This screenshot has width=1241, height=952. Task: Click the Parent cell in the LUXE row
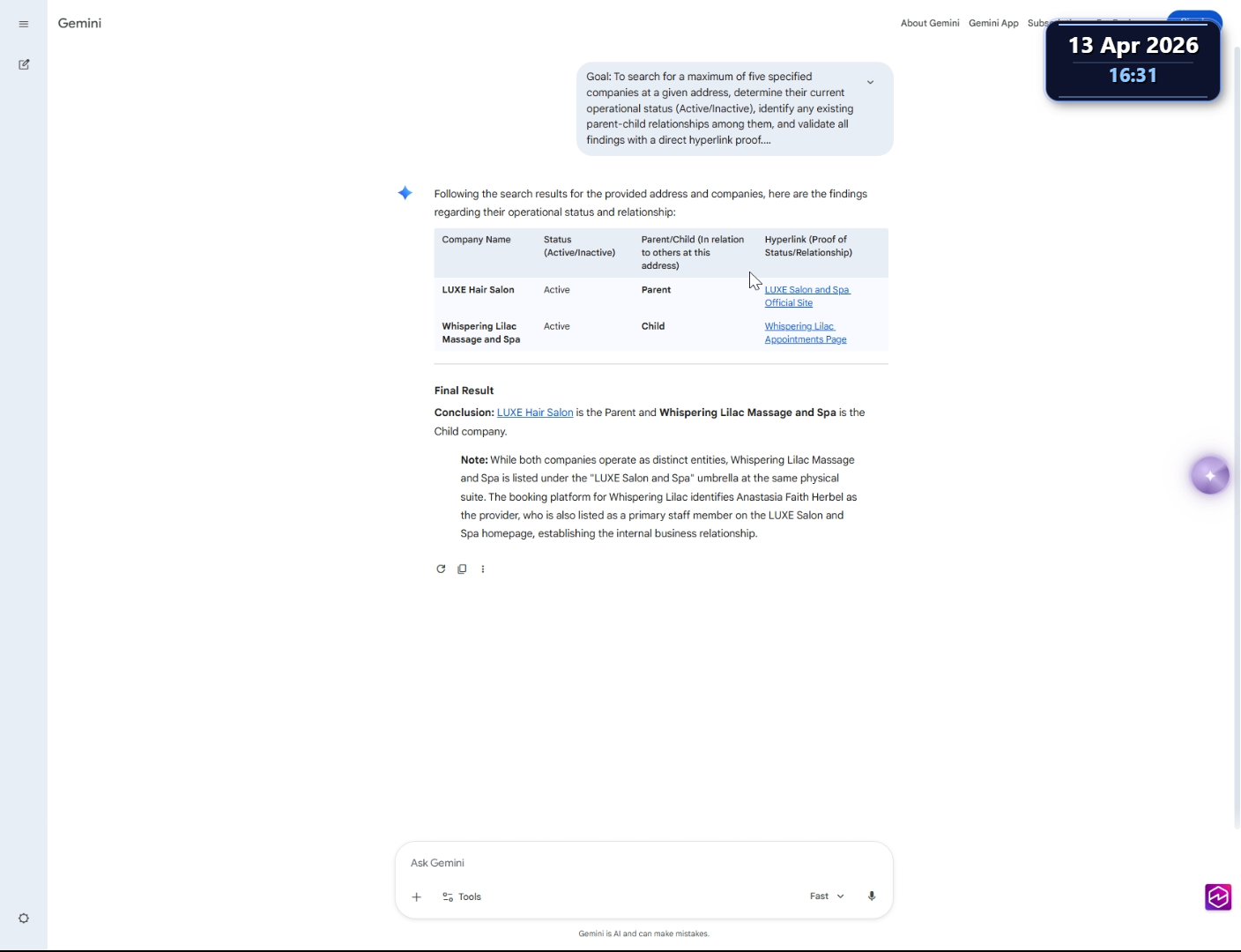click(656, 290)
